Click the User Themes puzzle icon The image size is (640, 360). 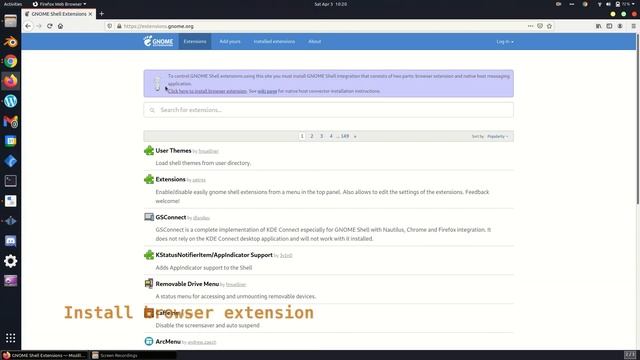(x=149, y=151)
